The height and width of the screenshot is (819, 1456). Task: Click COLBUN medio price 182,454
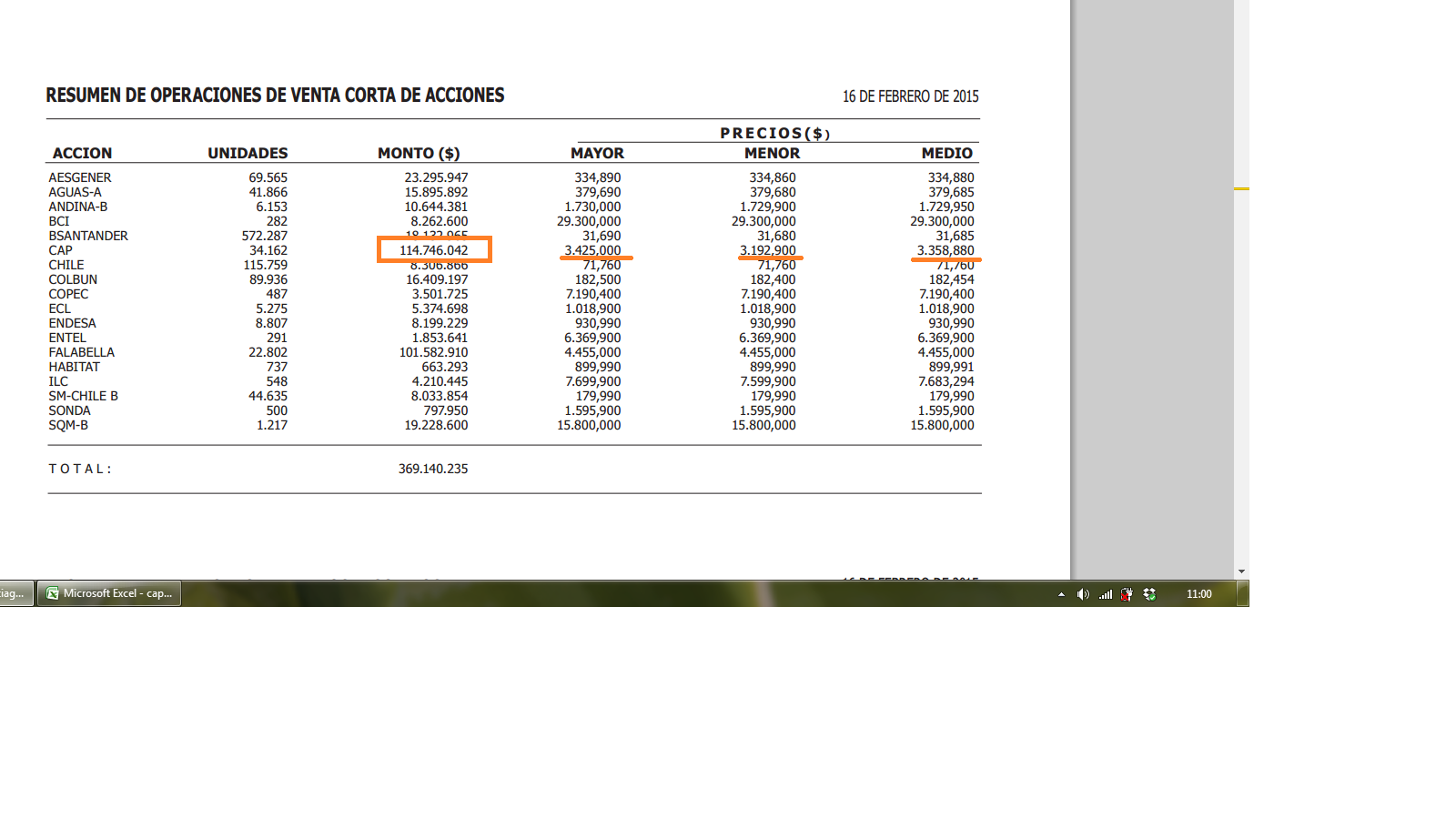pos(951,279)
